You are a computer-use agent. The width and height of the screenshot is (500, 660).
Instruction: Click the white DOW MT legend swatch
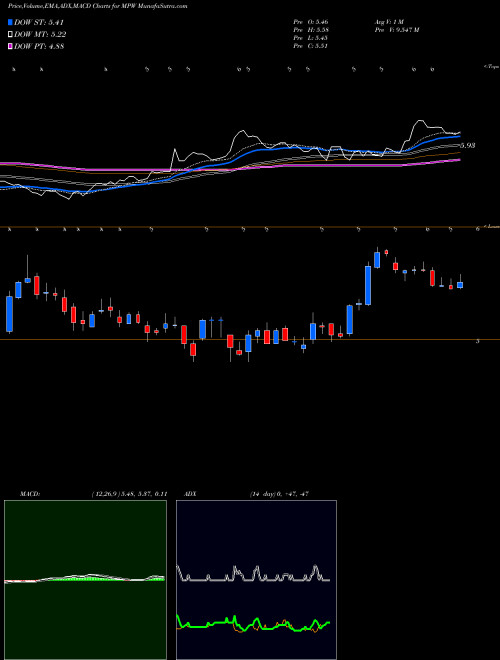click(x=11, y=35)
